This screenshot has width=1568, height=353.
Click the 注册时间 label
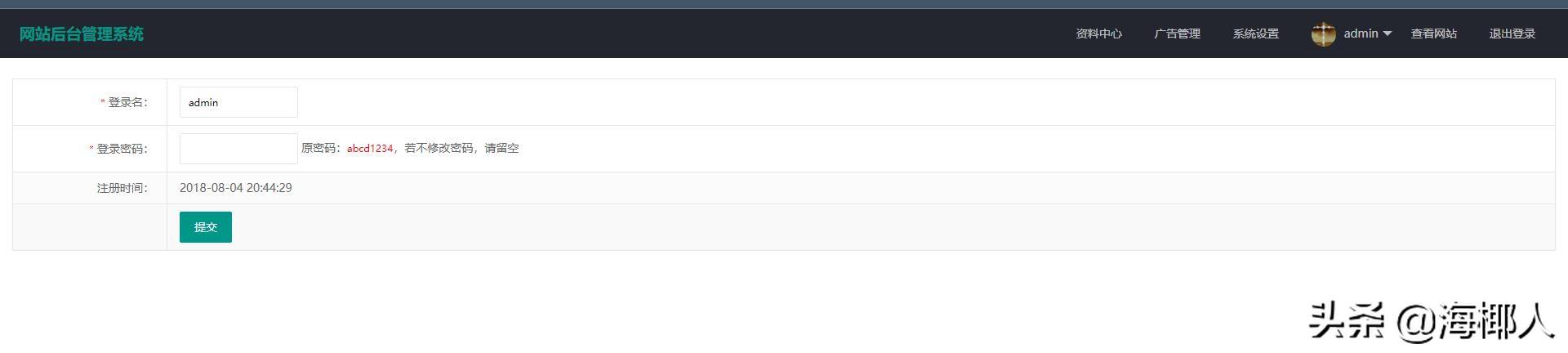[122, 188]
